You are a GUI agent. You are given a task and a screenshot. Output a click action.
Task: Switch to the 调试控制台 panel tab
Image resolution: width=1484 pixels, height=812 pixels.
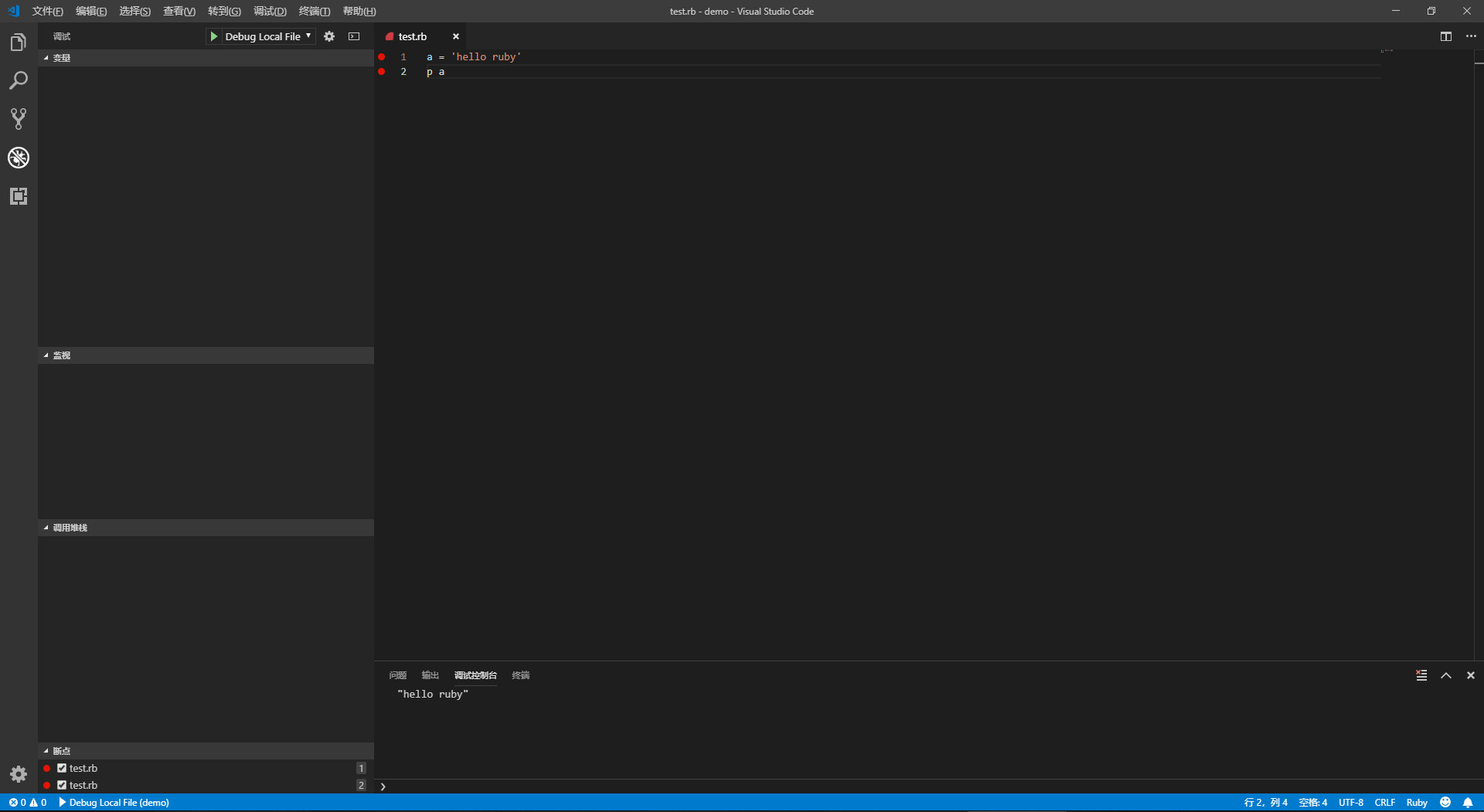pyautogui.click(x=475, y=675)
